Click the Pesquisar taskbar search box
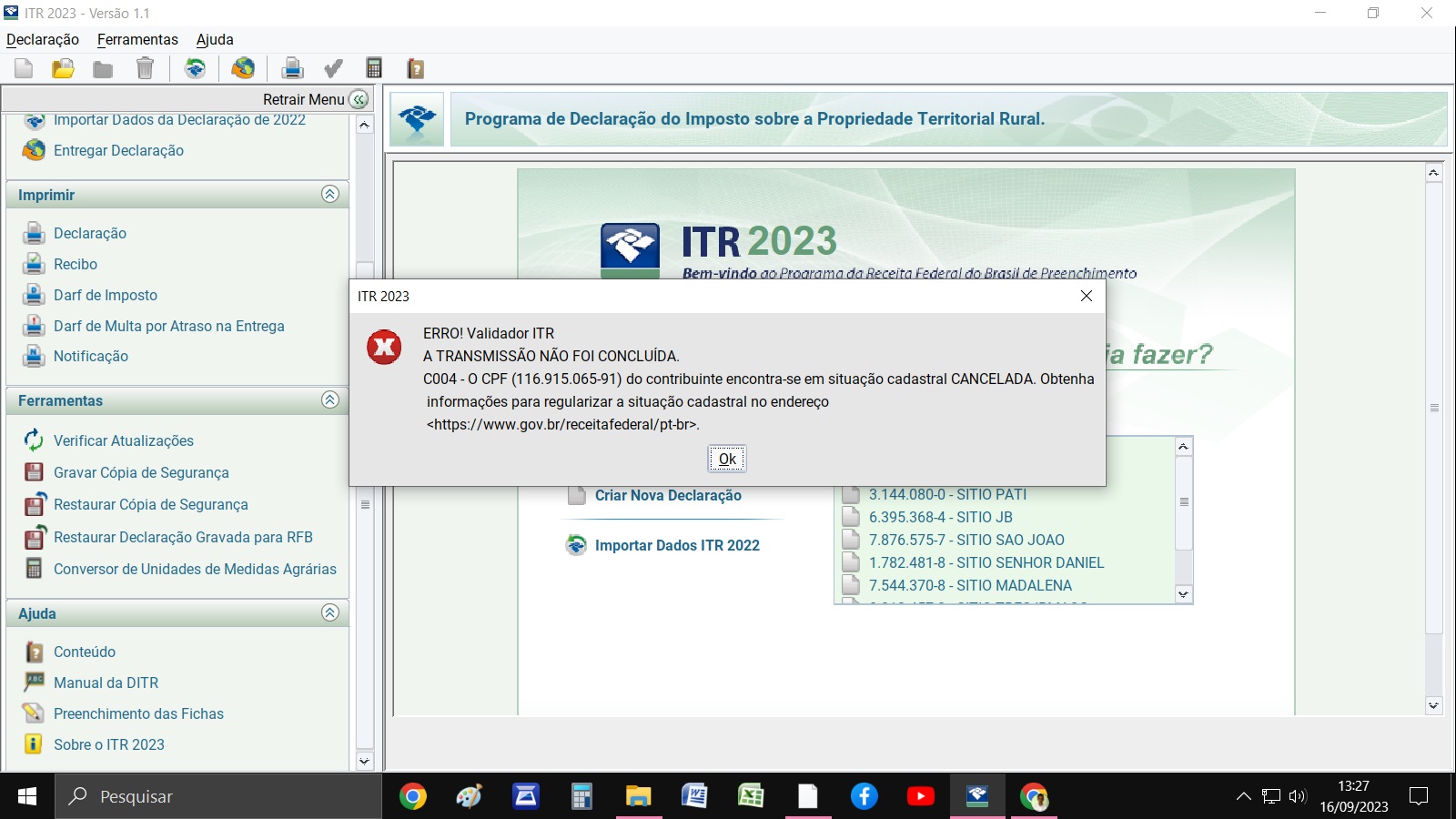 pyautogui.click(x=218, y=796)
